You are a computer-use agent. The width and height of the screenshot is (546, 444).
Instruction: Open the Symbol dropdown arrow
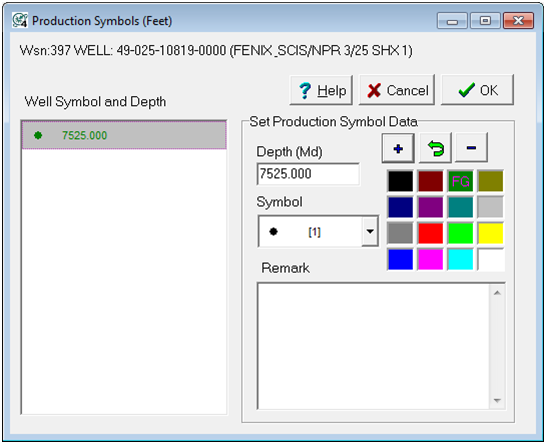coord(370,231)
